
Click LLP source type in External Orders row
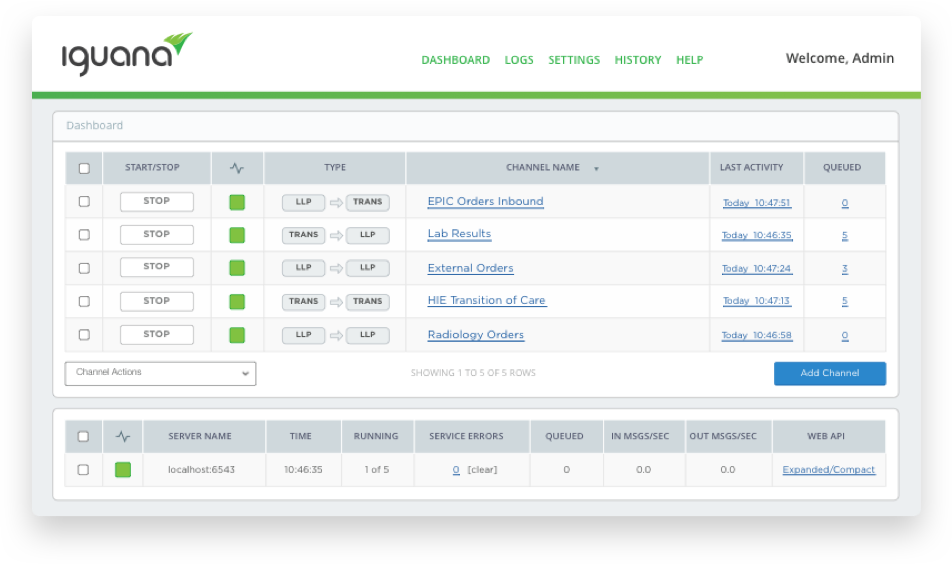(304, 268)
